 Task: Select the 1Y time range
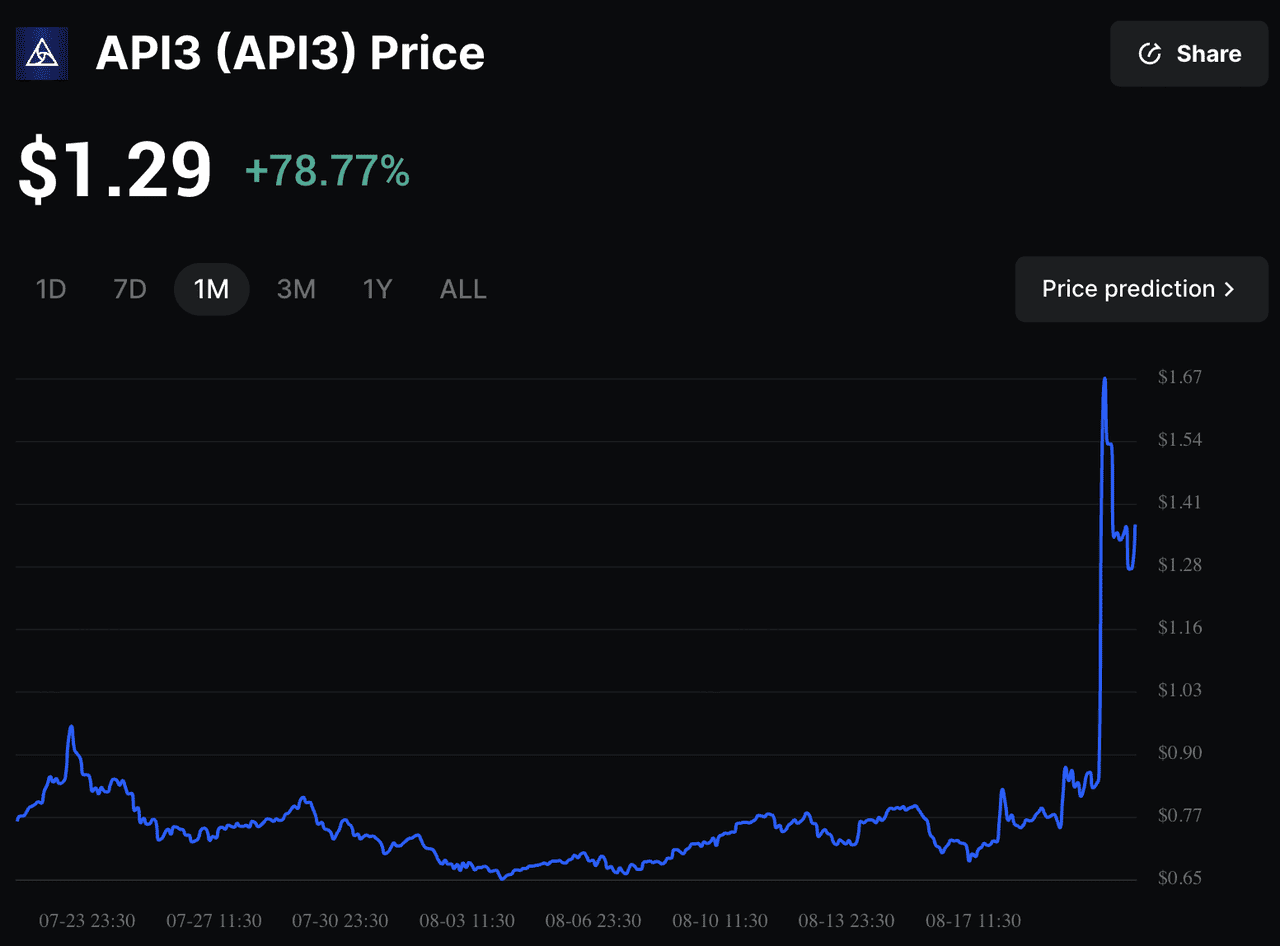pos(378,289)
